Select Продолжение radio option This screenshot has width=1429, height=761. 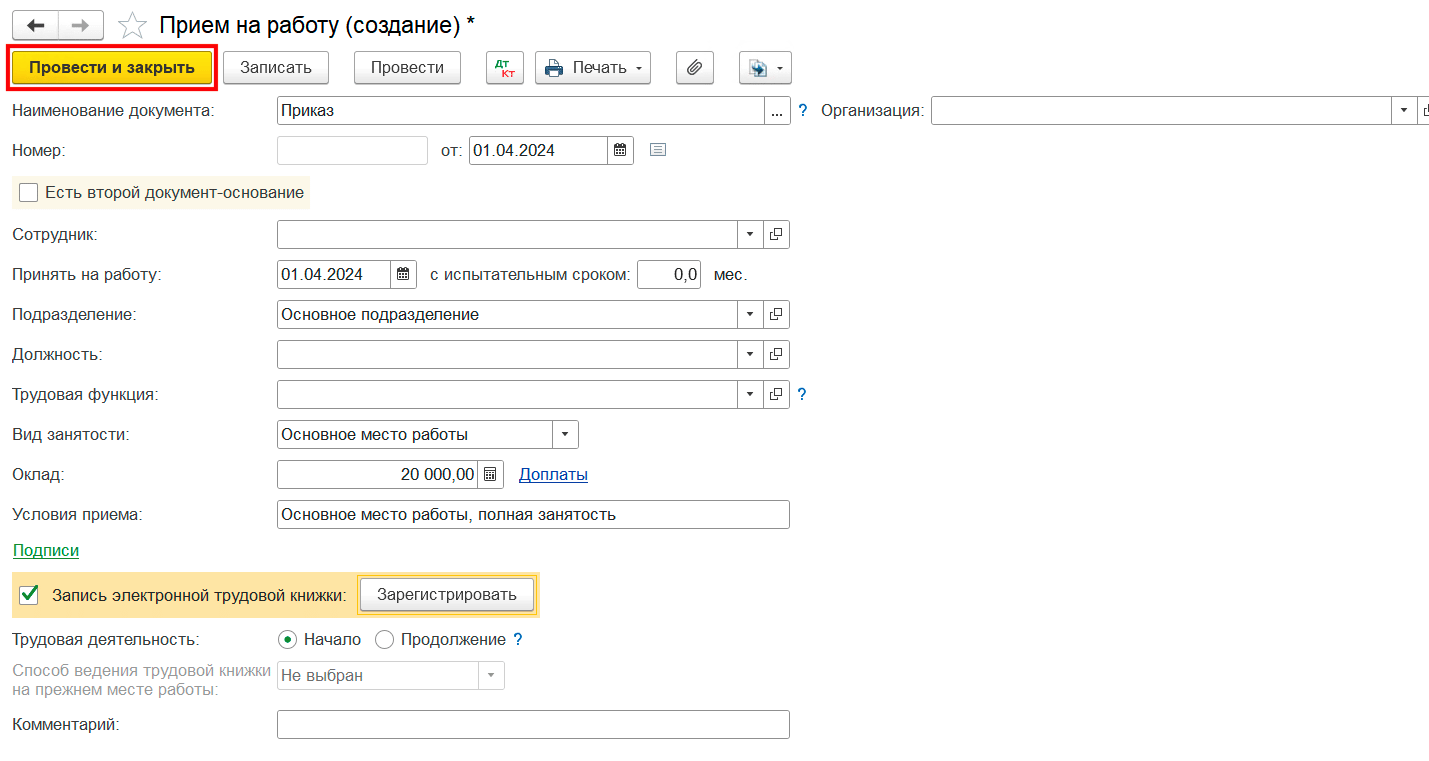coord(384,640)
